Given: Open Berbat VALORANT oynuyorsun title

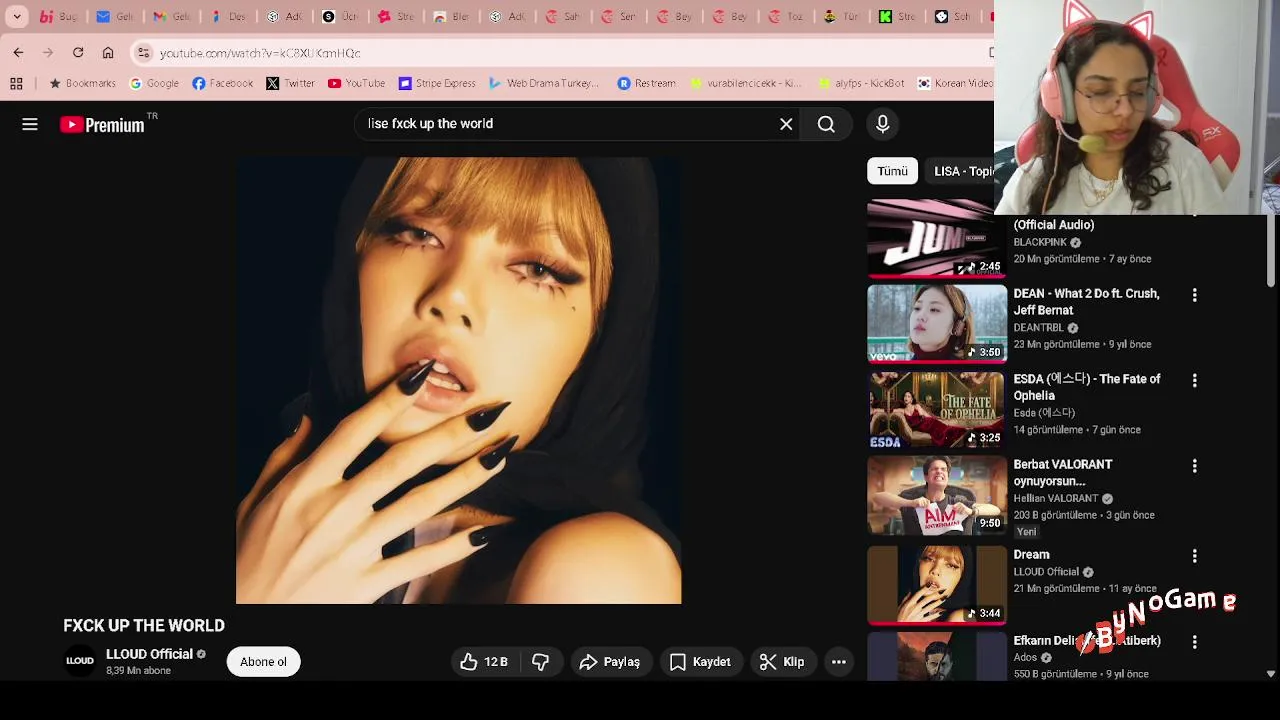Looking at the screenshot, I should tap(1062, 473).
